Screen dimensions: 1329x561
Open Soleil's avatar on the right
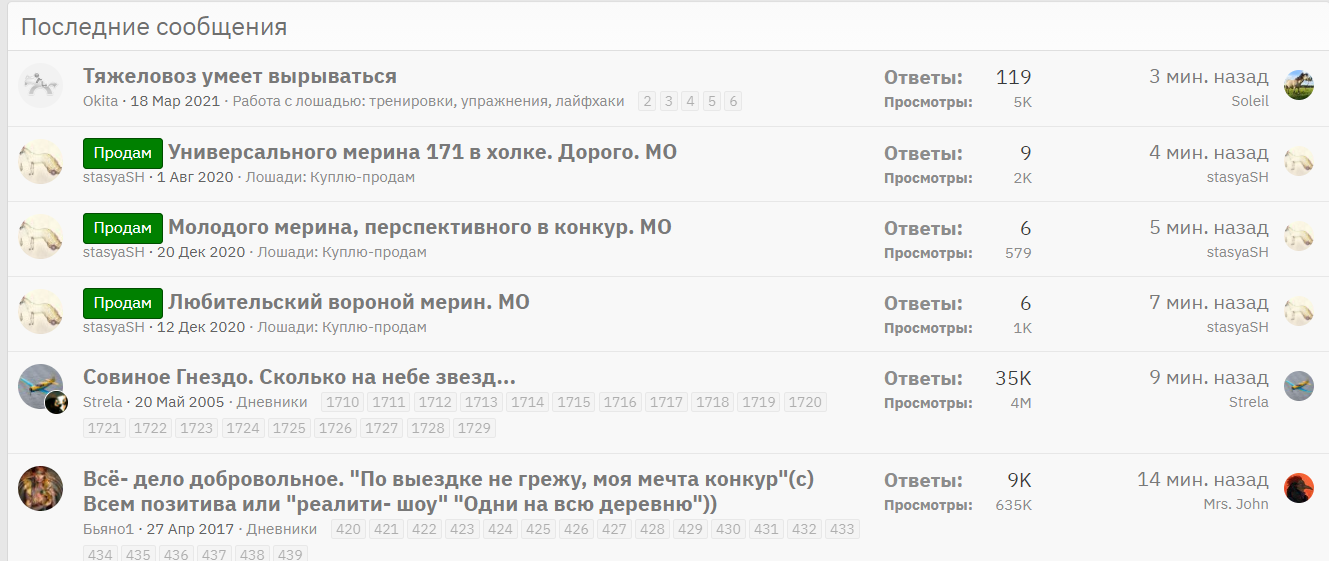coord(1298,86)
